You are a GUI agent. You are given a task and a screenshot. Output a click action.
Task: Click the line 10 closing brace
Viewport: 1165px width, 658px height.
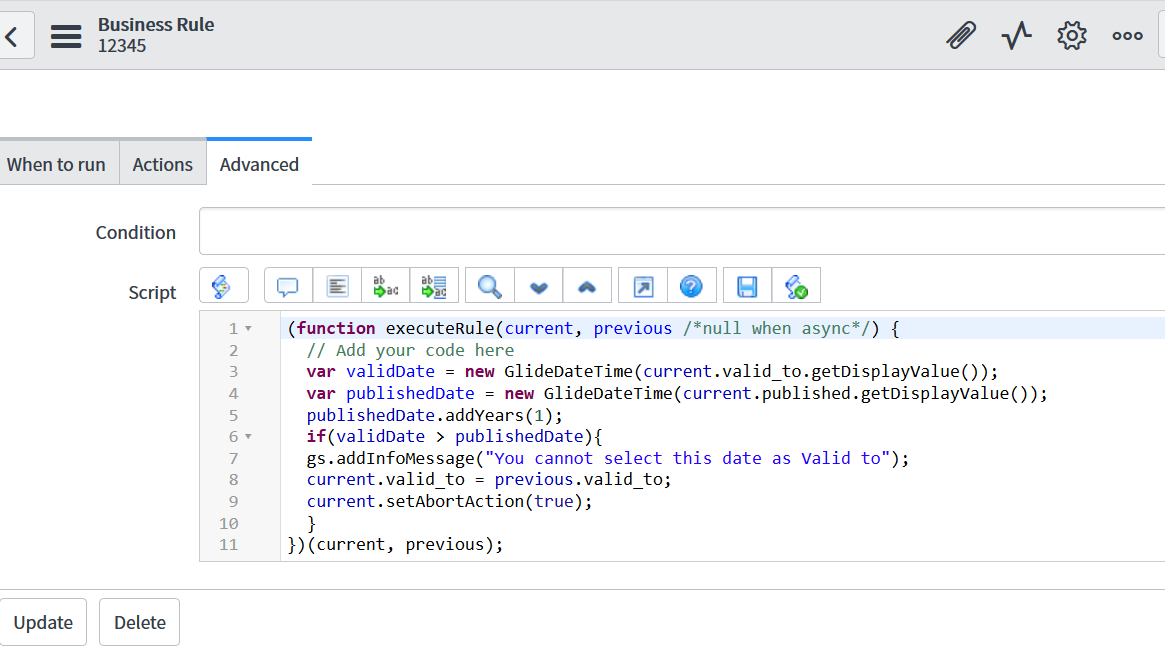[x=311, y=524]
